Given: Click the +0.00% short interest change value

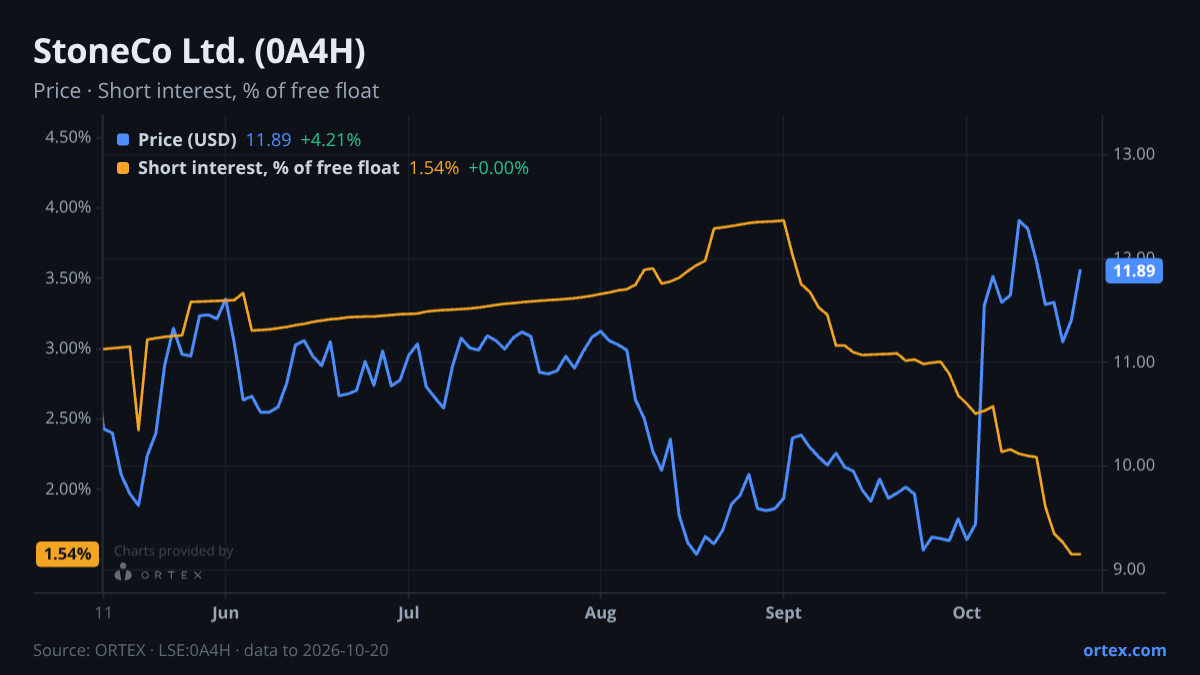Looking at the screenshot, I should coord(498,168).
